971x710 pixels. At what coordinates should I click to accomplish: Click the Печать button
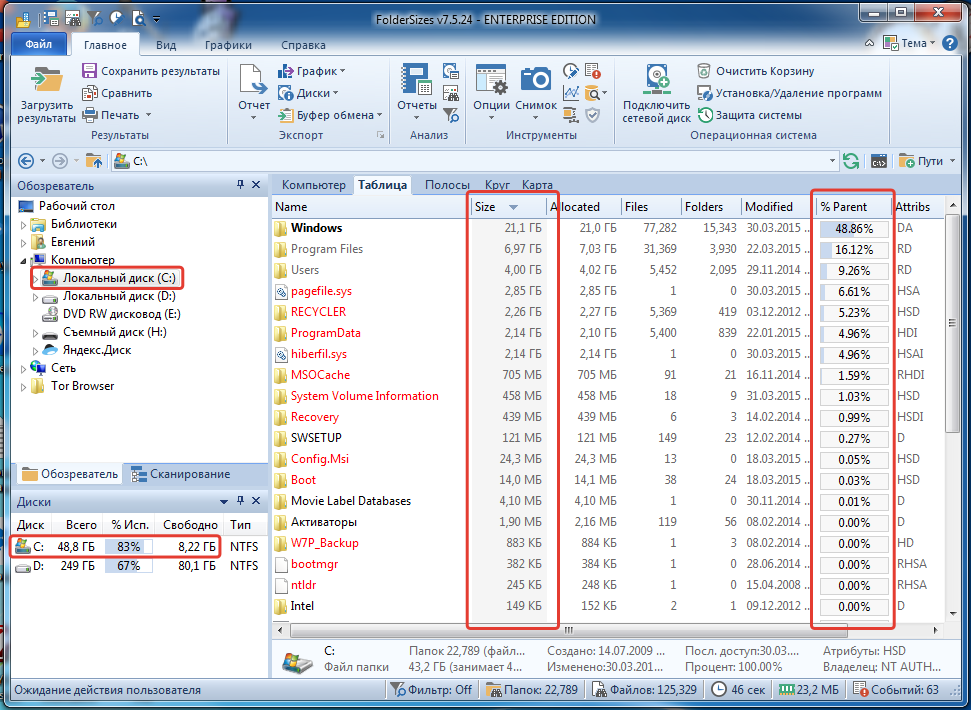117,115
